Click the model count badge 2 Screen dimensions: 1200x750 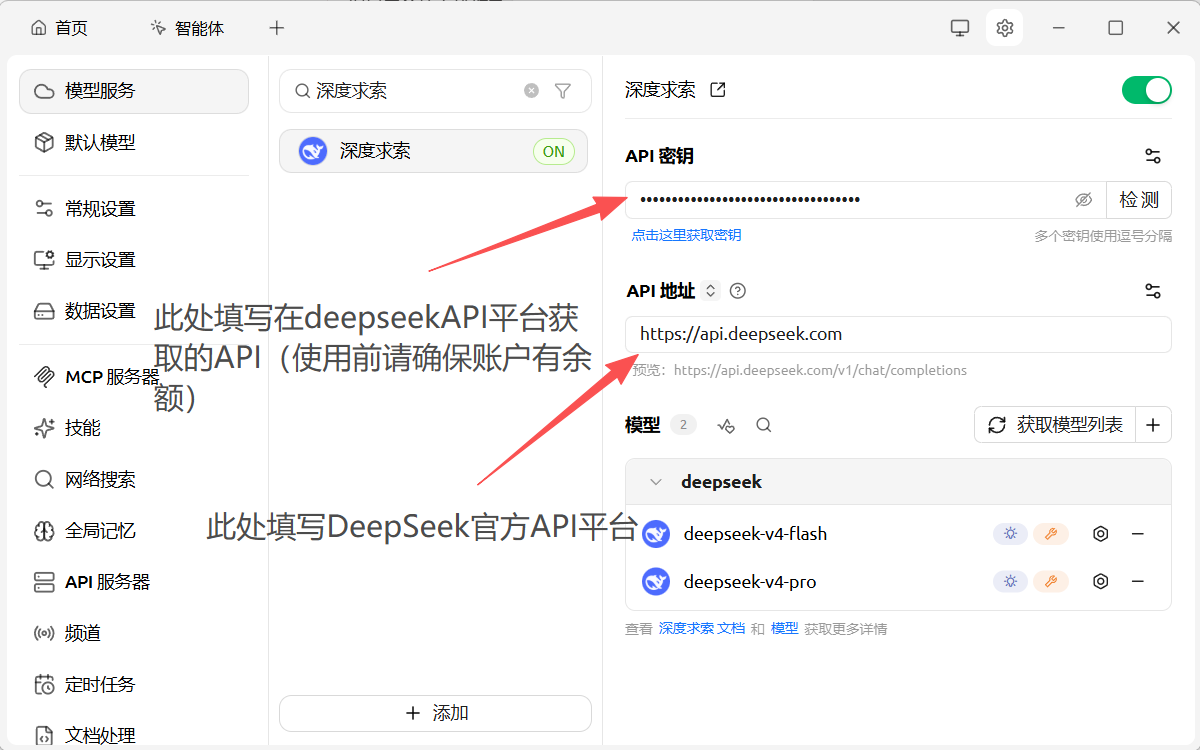point(683,425)
